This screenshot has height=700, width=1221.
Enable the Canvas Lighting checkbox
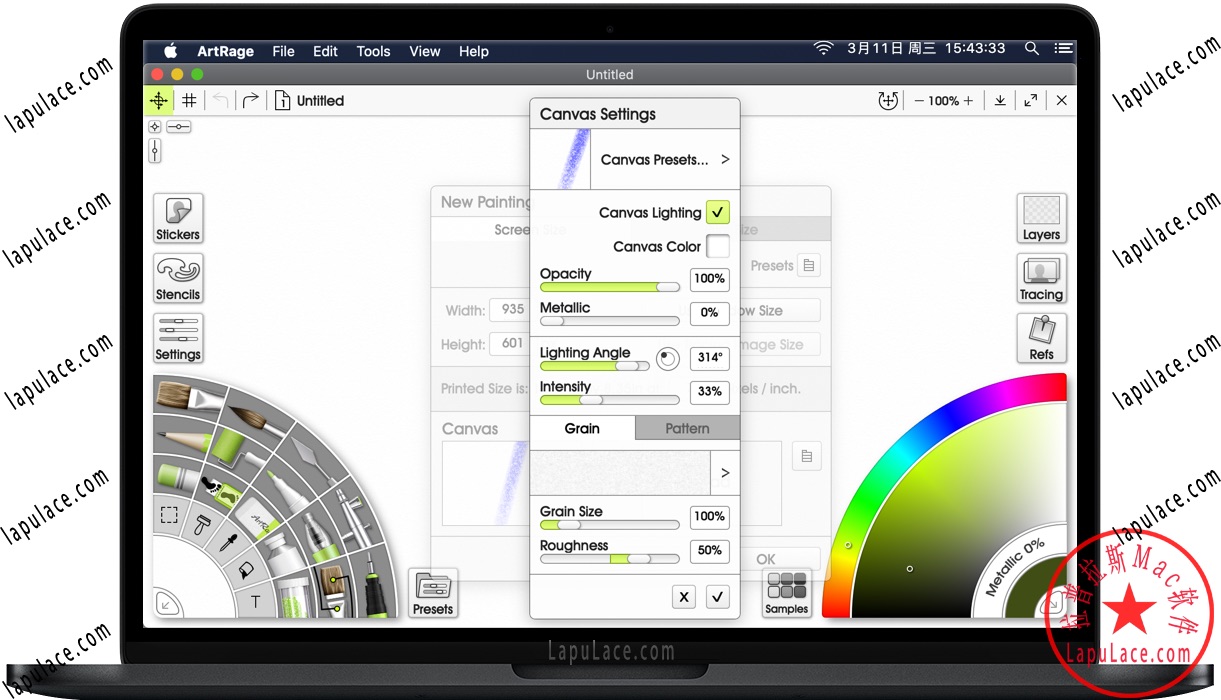(x=717, y=212)
